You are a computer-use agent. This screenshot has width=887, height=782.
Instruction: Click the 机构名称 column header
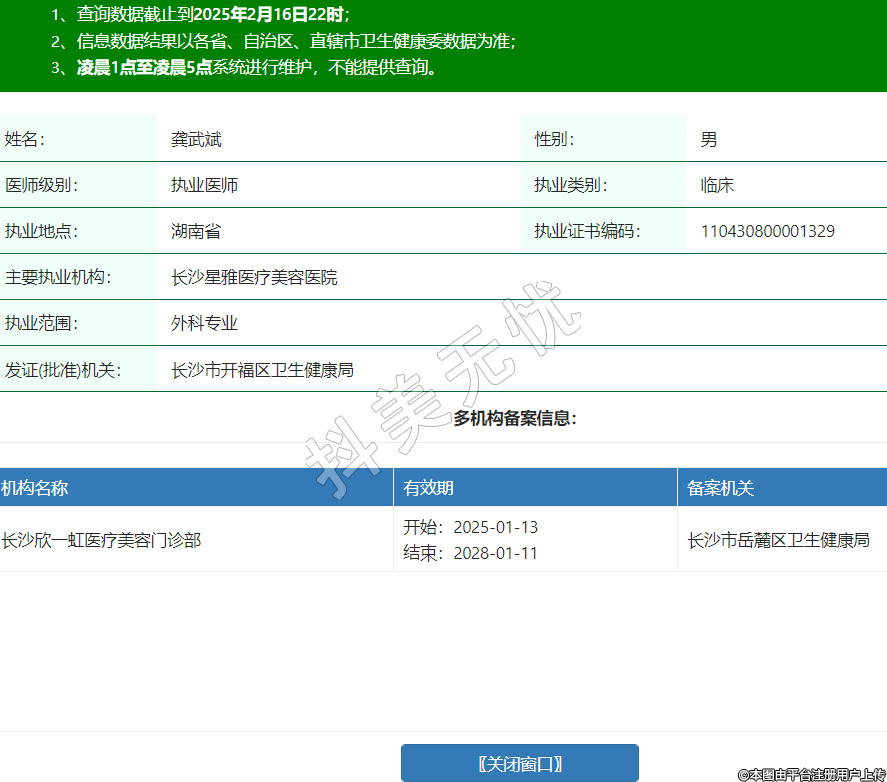click(35, 488)
